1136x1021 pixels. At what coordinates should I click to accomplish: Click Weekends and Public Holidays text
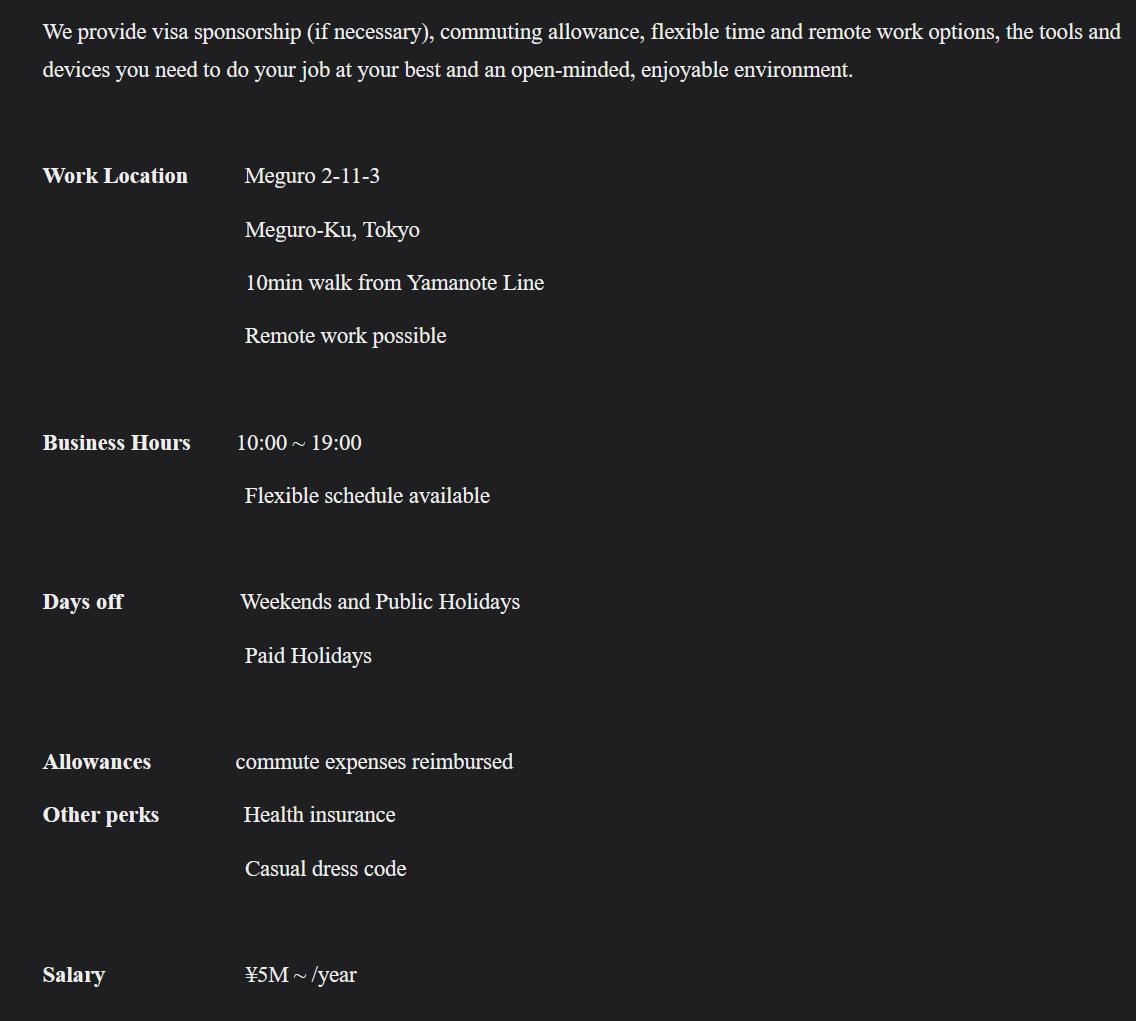380,602
